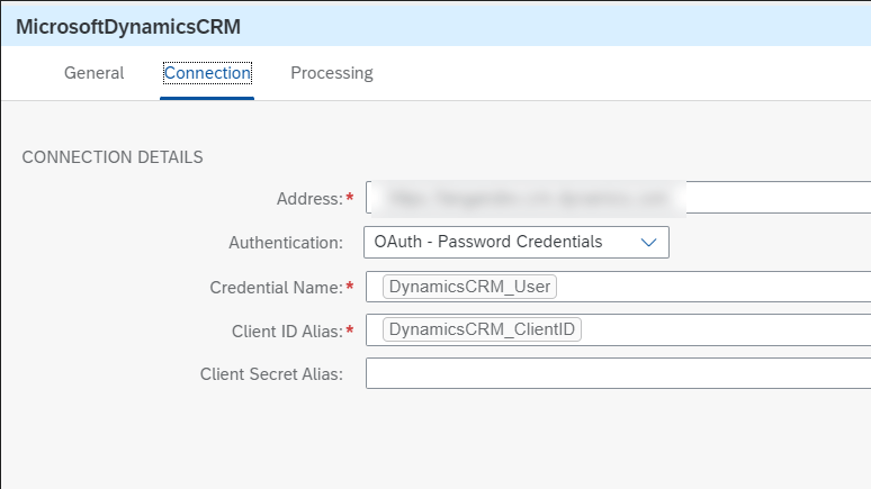Select the DynamicsCRM_ClientID token
This screenshot has height=491, width=872.
point(482,329)
